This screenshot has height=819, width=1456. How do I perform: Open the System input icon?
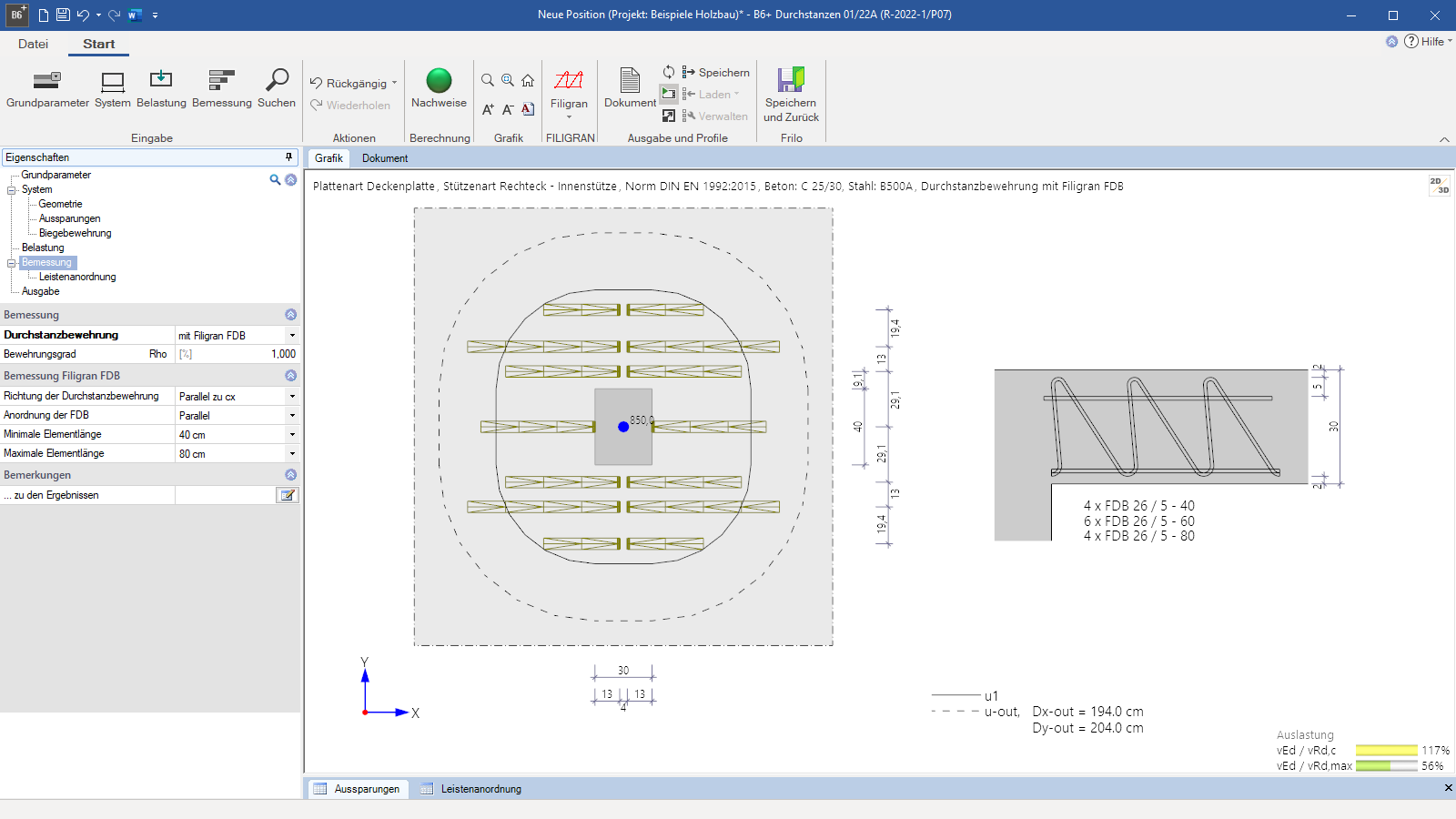coord(113,81)
